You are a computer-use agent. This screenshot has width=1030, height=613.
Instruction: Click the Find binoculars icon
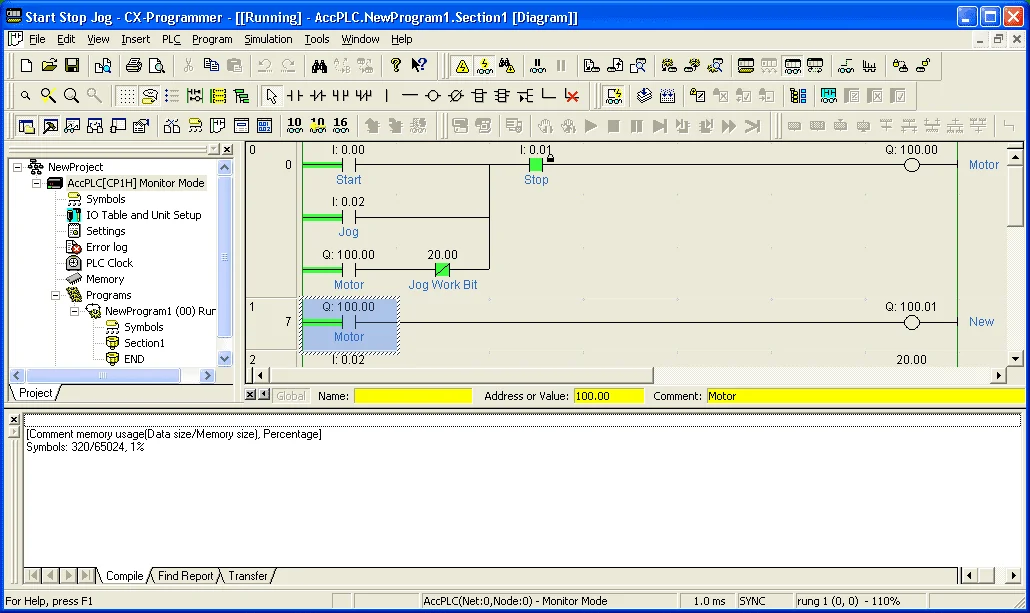pos(319,66)
